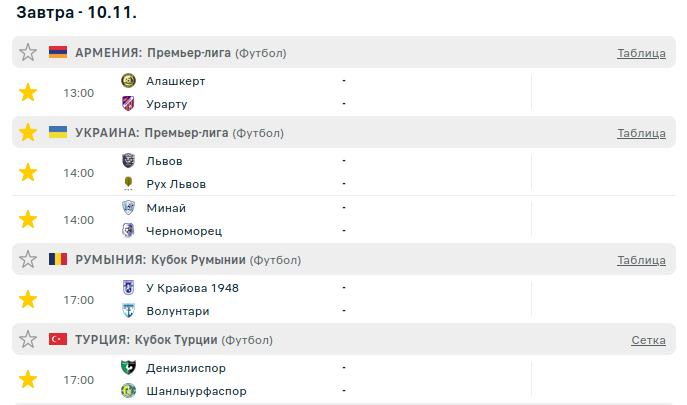
Task: Click the Alashkert team logo
Action: (128, 81)
